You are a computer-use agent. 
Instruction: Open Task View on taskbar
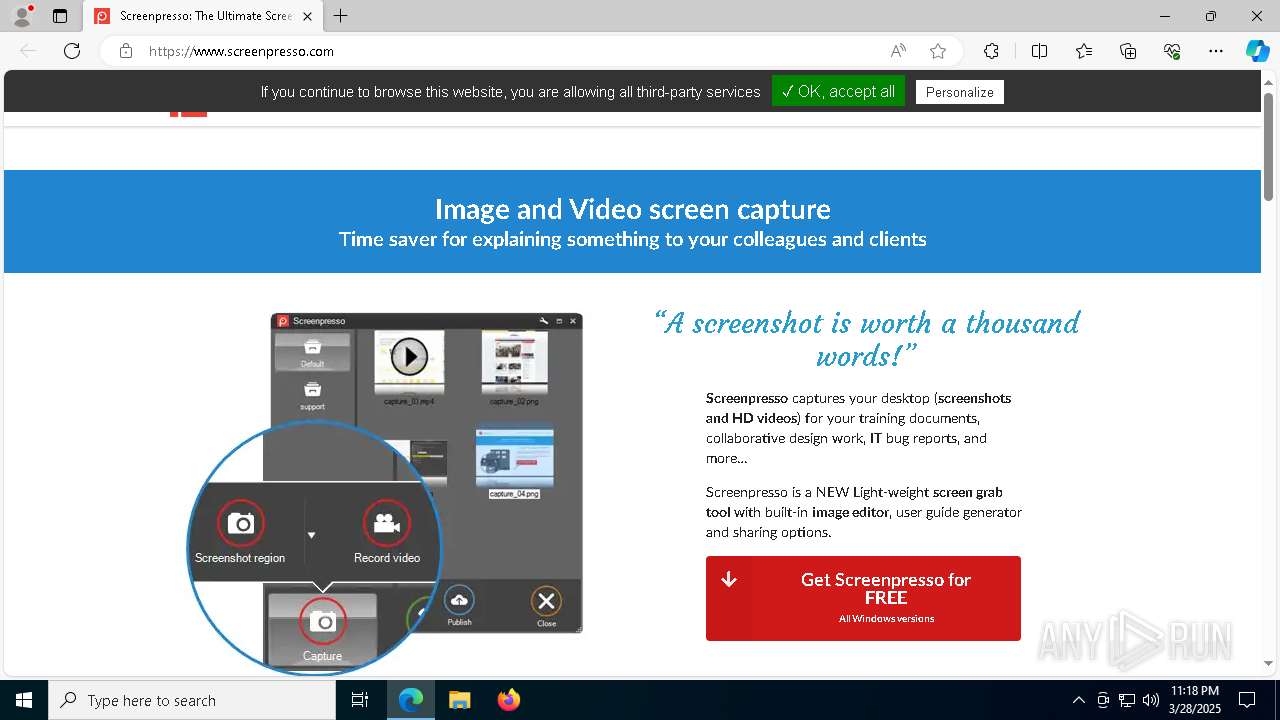click(360, 700)
